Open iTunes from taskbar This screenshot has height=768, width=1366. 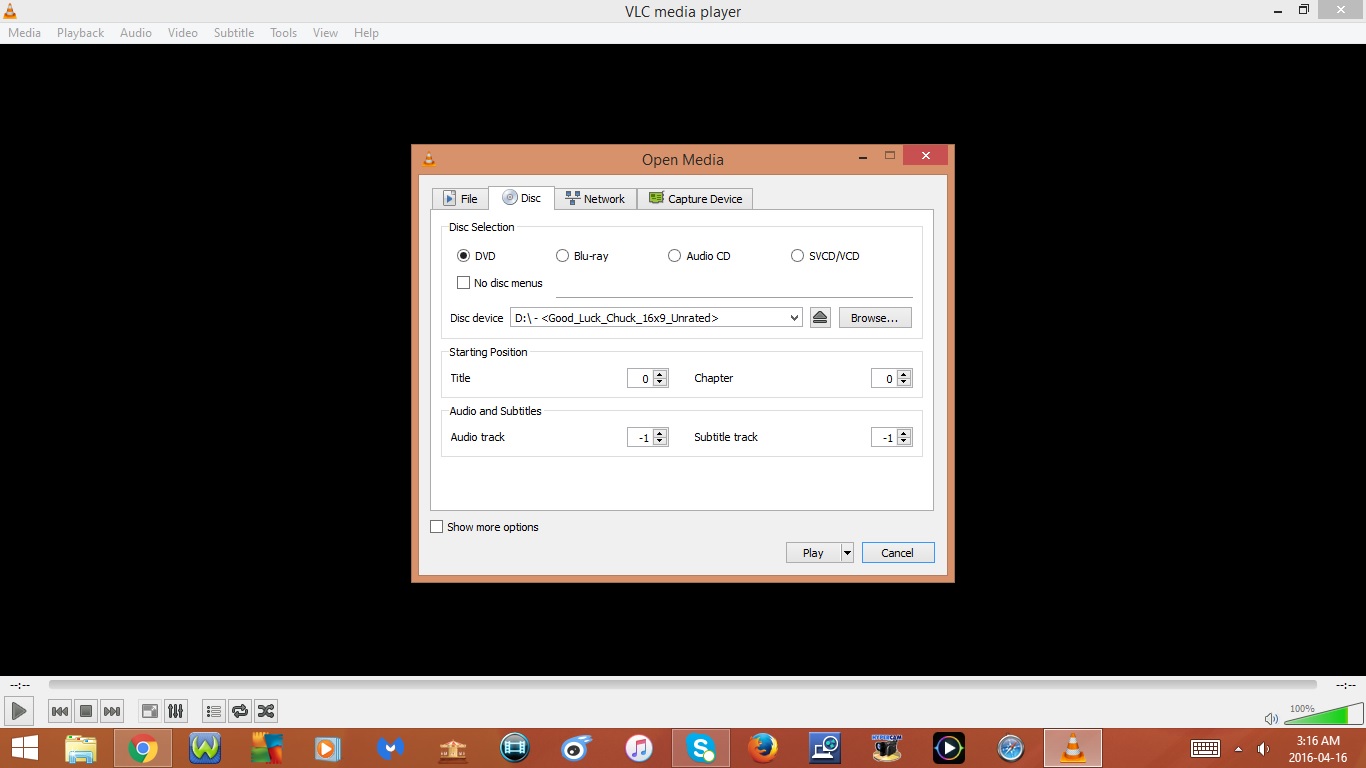638,748
